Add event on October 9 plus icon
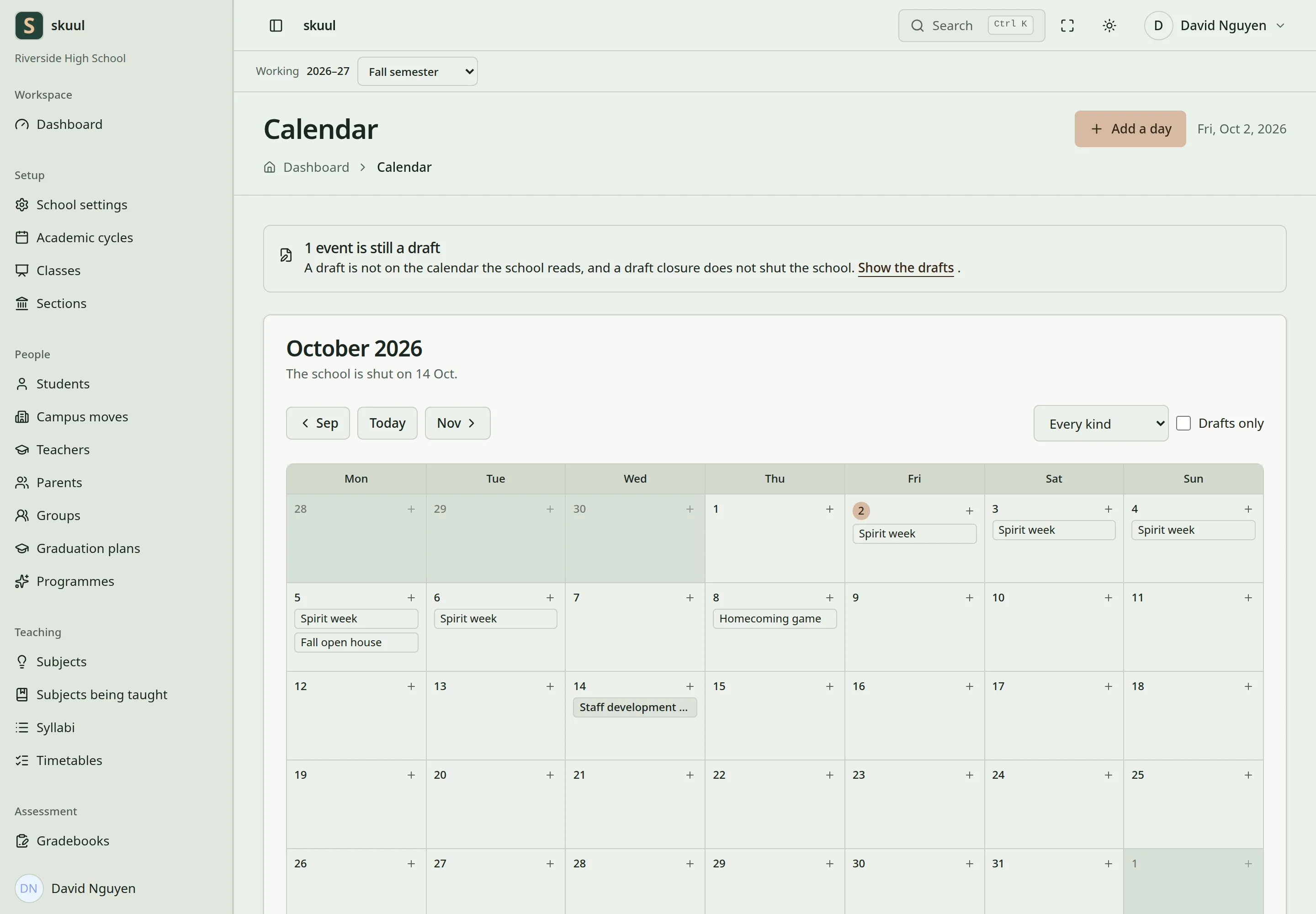1316x914 pixels. (x=969, y=597)
